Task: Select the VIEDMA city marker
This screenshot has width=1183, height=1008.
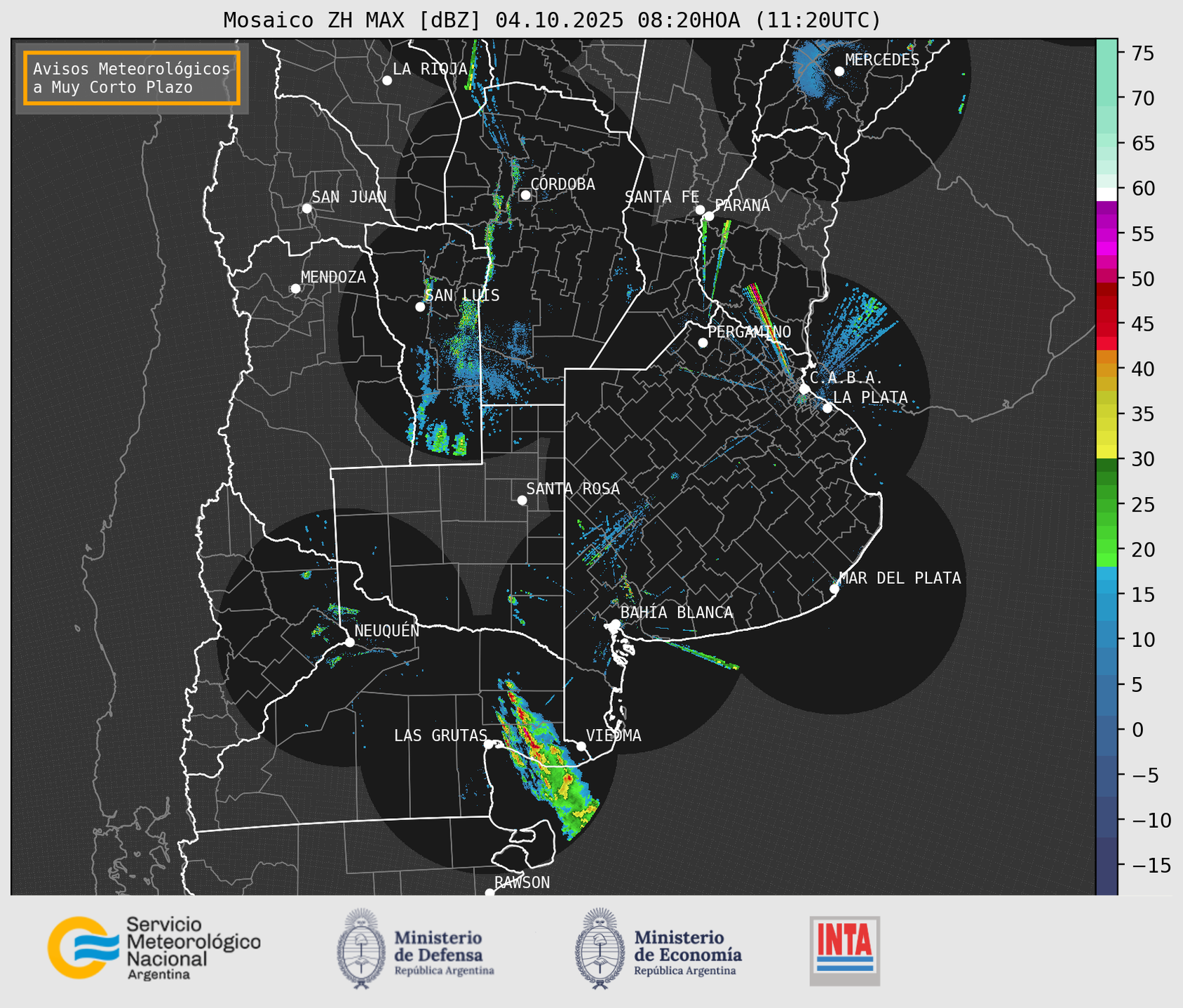Action: point(581,746)
